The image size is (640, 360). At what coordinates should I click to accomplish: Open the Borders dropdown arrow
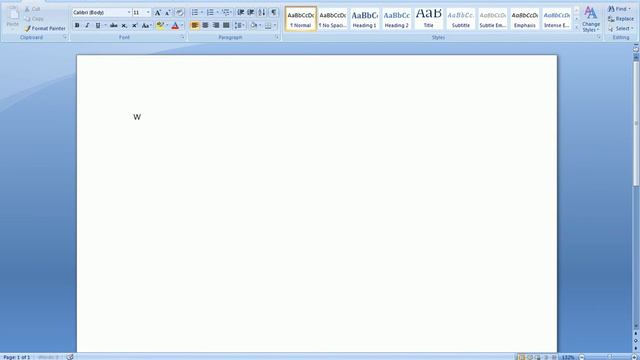[x=275, y=25]
